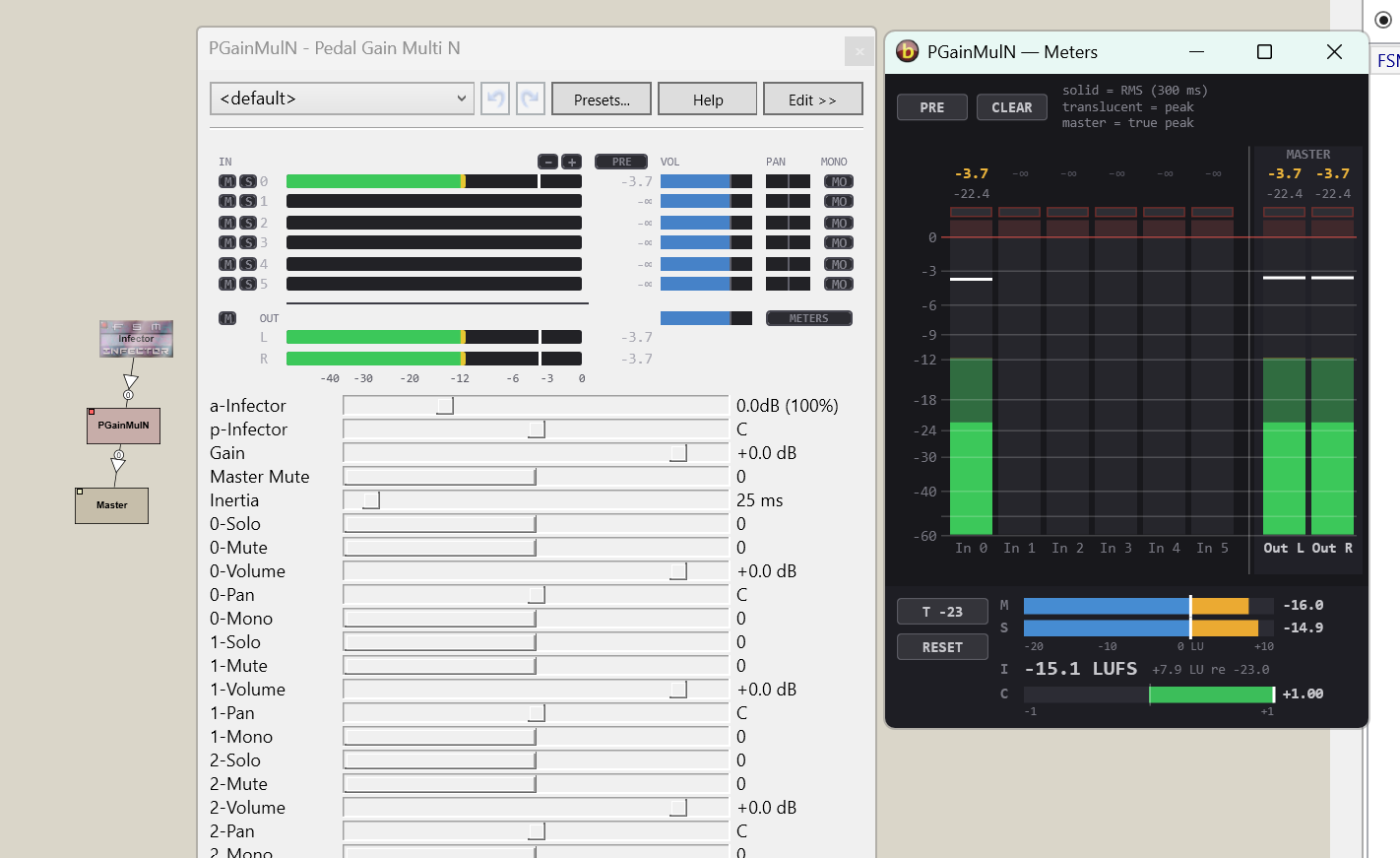Solo input channel 2
The width and height of the screenshot is (1400, 858).
coord(248,223)
